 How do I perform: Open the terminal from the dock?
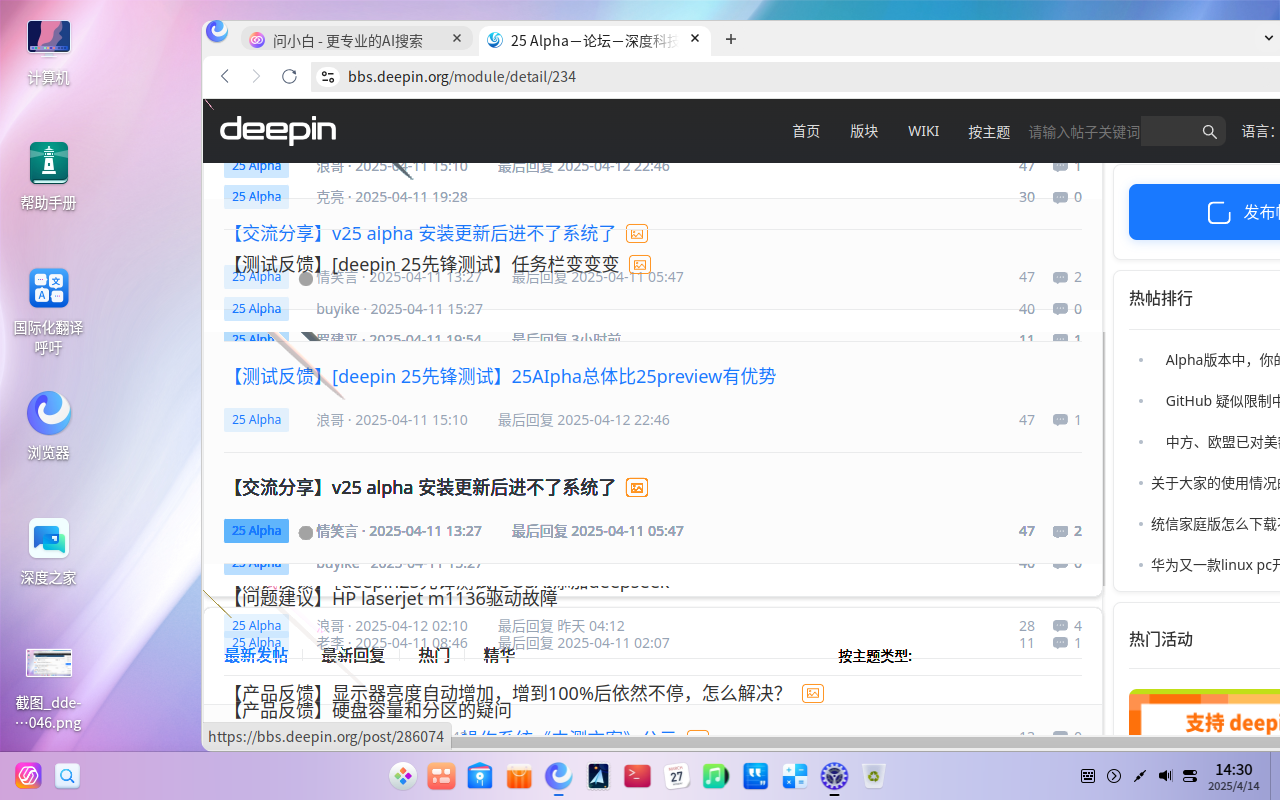click(637, 776)
